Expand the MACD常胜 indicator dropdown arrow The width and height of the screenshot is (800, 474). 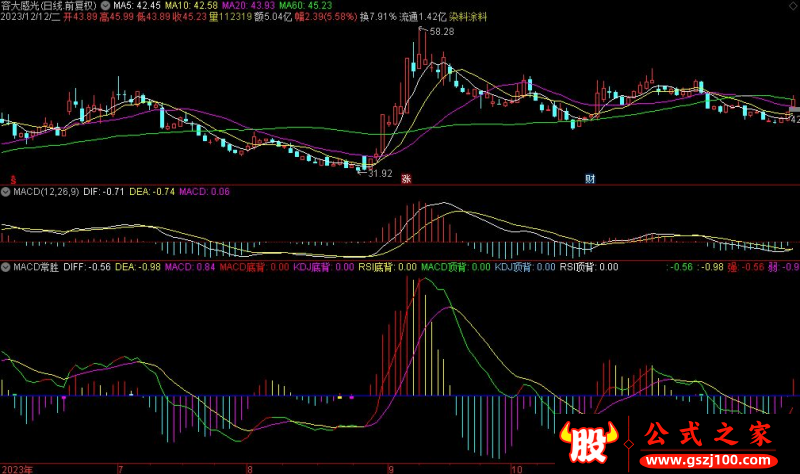coord(6,267)
